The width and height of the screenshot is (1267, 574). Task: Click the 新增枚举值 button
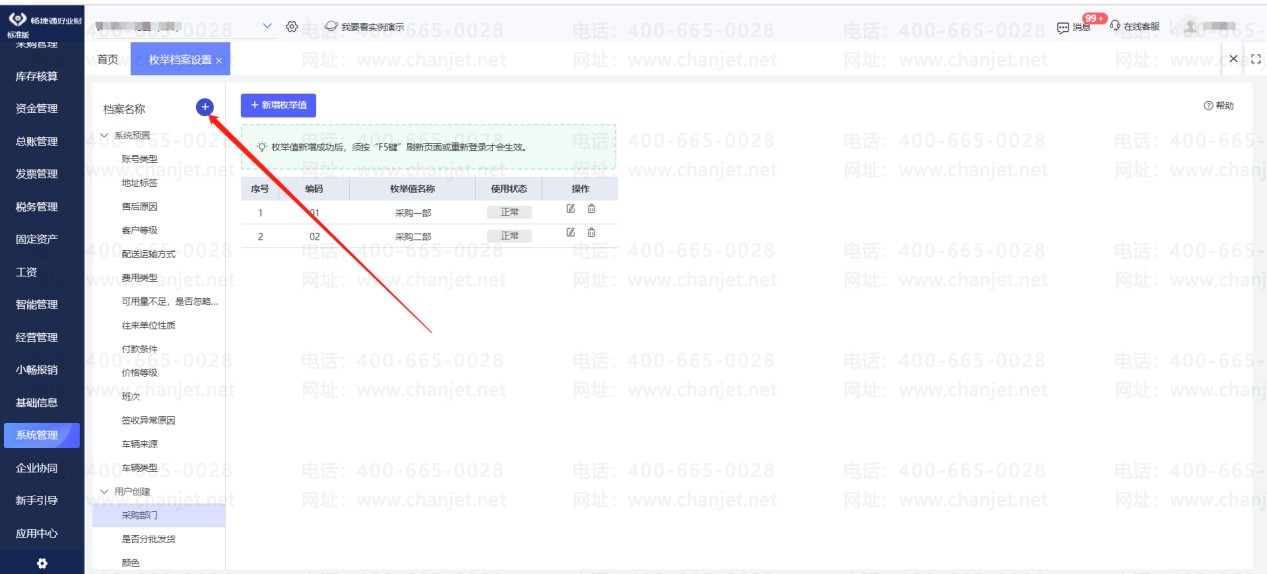(x=278, y=105)
